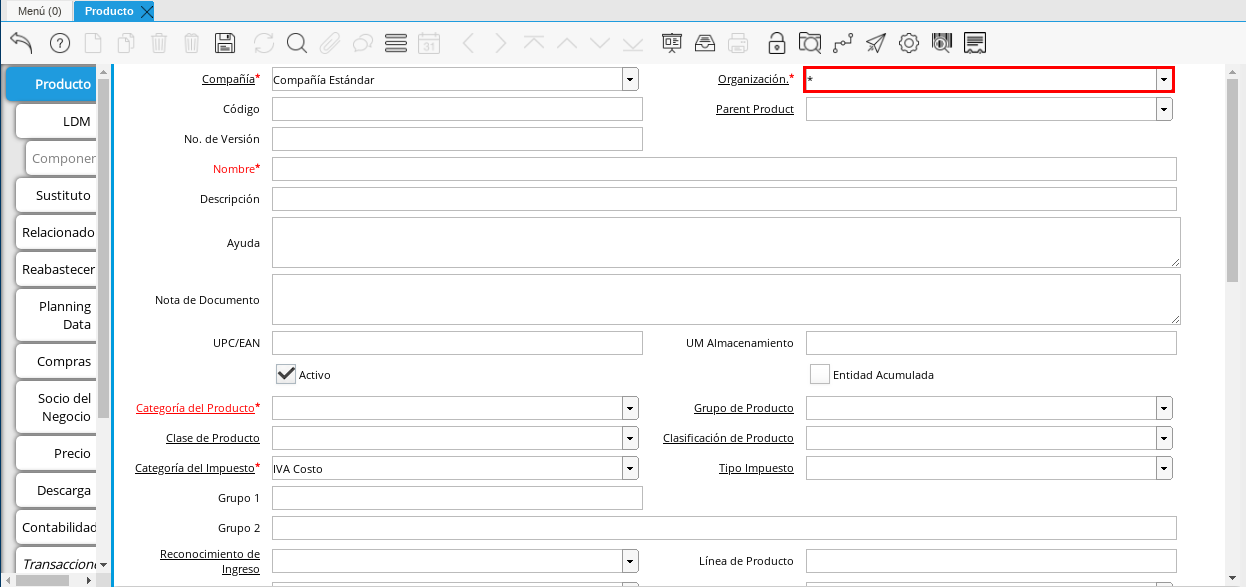
Task: Click into the Nombre text field
Action: pos(723,169)
